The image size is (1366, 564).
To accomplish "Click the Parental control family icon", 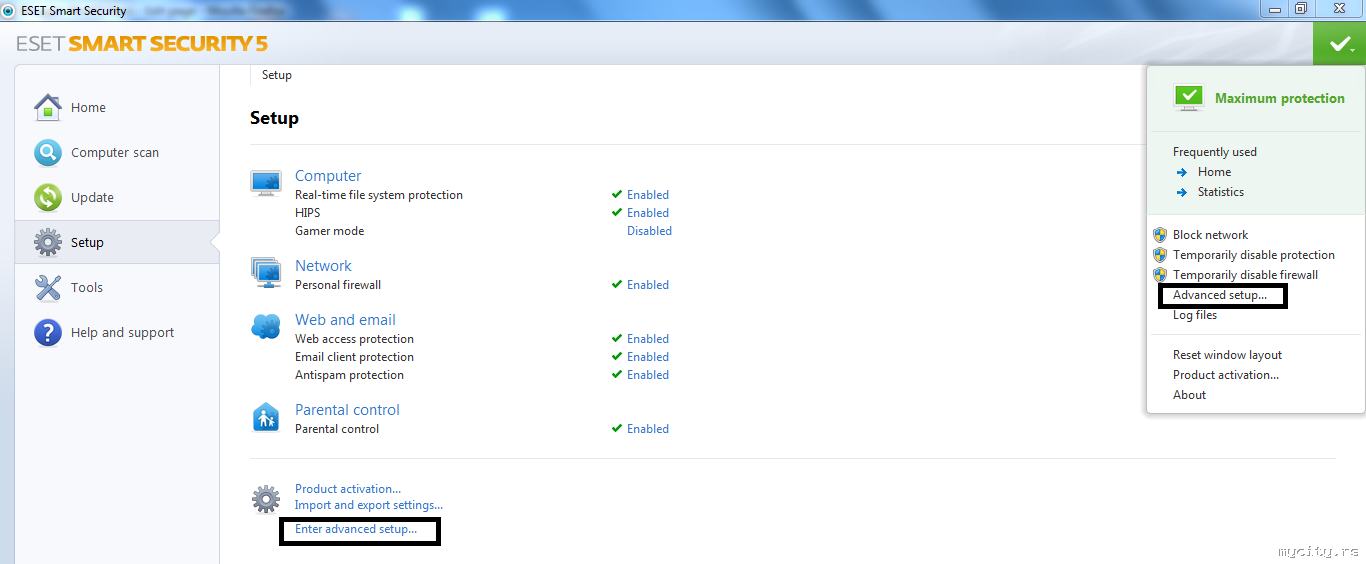I will pyautogui.click(x=266, y=417).
